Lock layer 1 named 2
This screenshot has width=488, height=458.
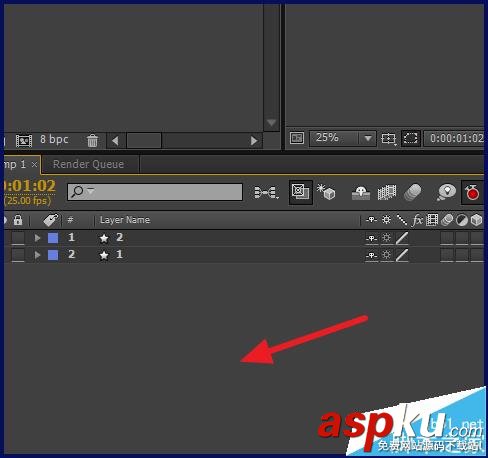(18, 238)
